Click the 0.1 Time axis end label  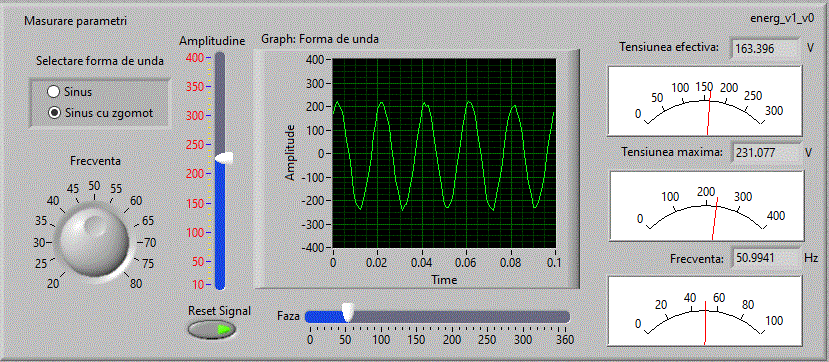click(x=554, y=262)
